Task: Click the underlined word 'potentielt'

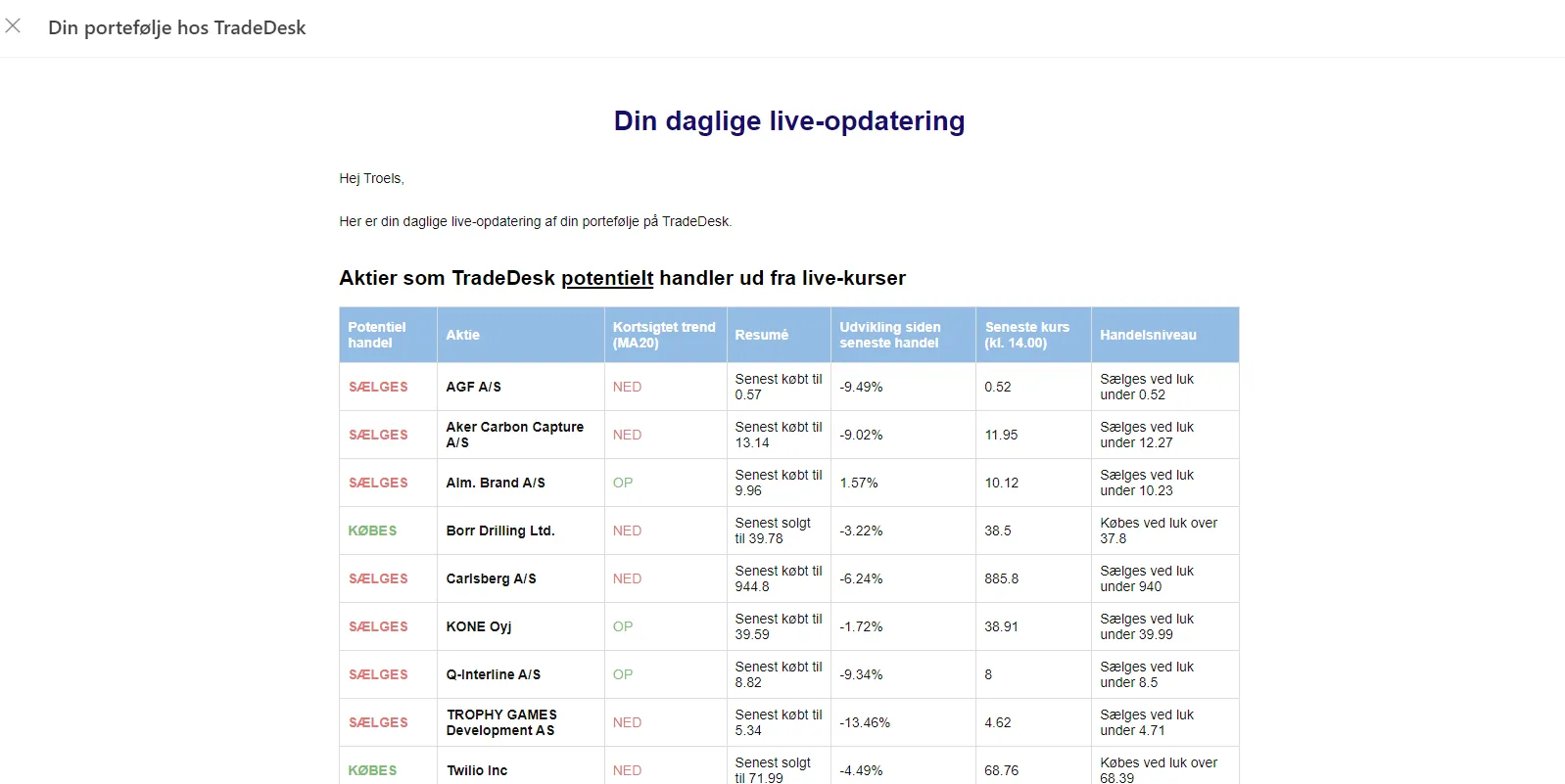Action: coord(606,278)
